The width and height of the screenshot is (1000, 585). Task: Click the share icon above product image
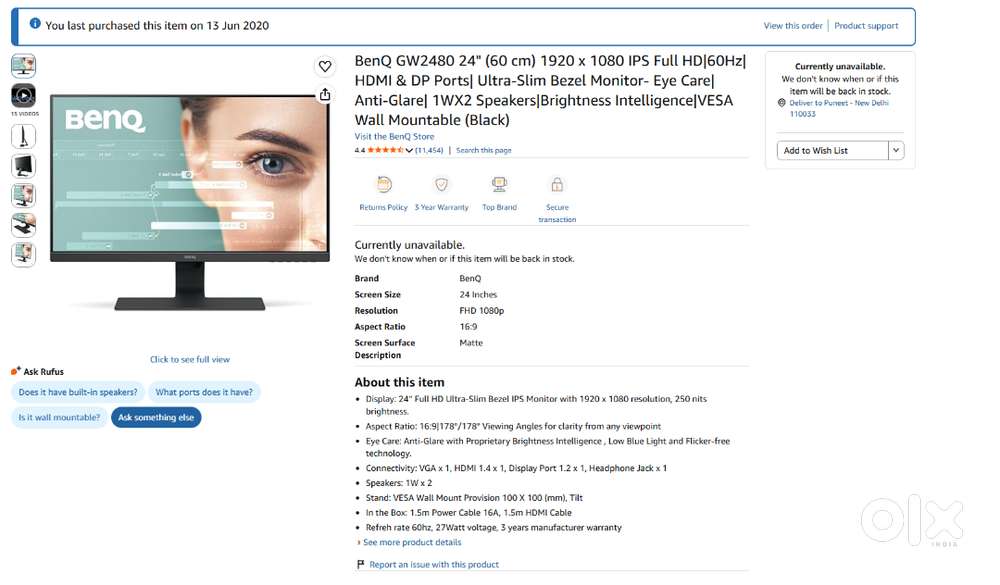coord(325,94)
